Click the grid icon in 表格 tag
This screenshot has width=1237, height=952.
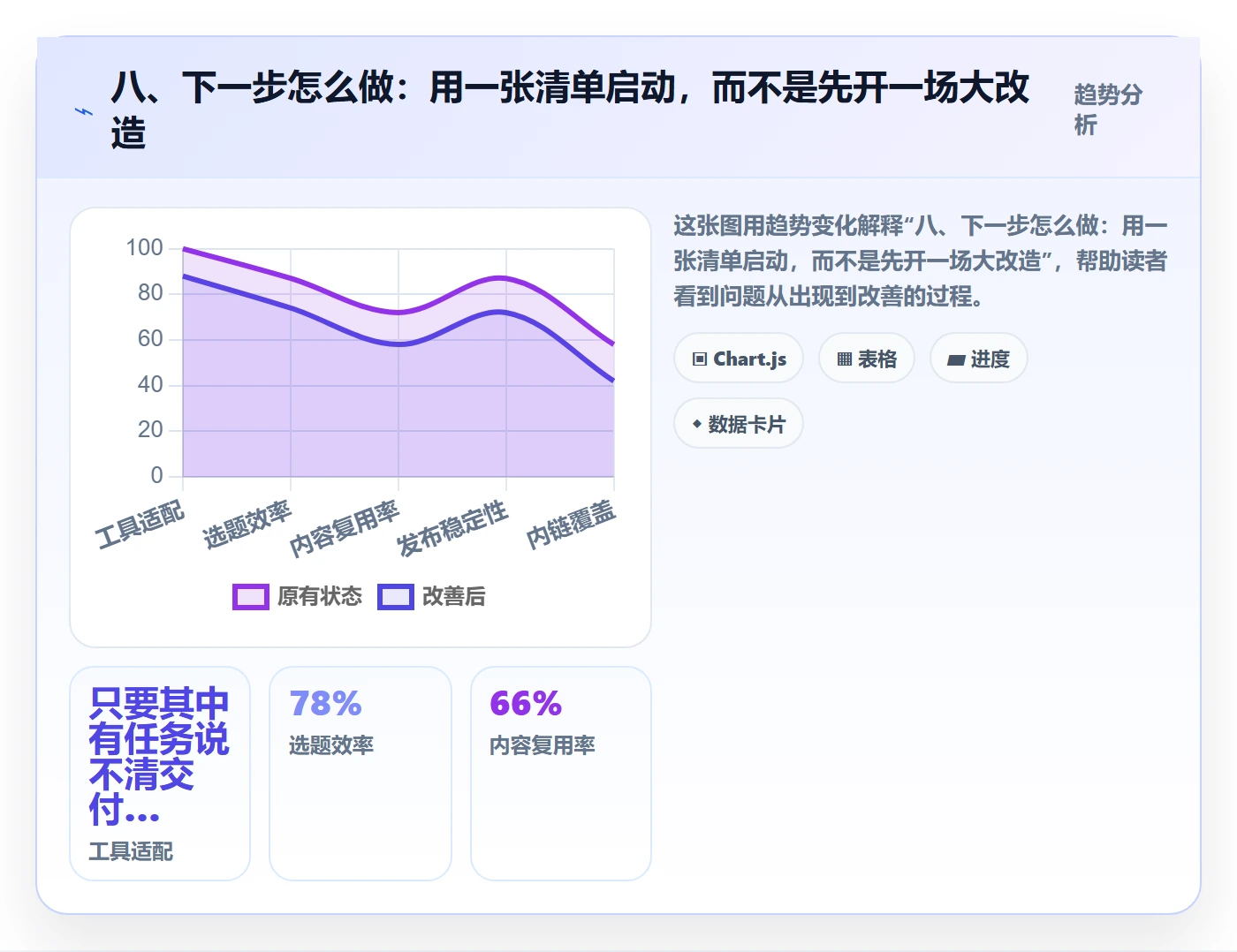coord(845,359)
